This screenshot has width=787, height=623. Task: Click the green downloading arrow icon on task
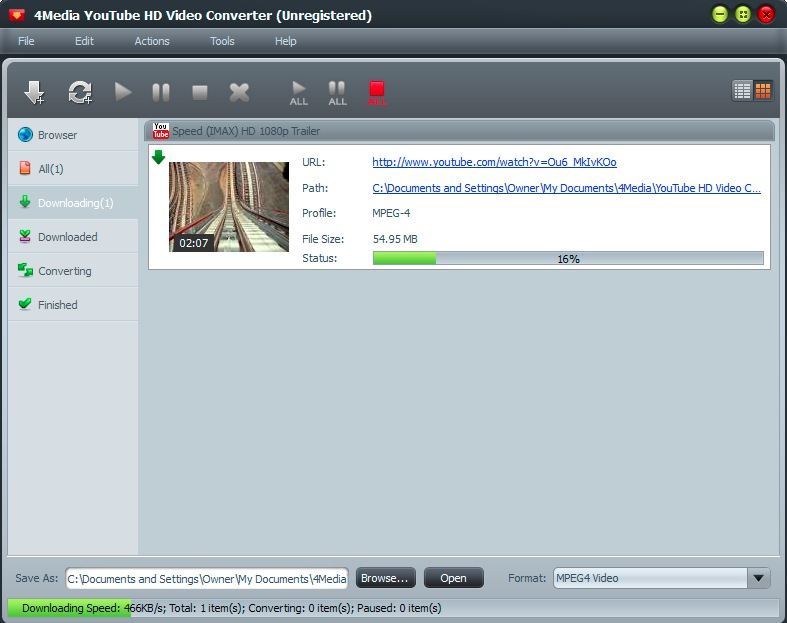coord(159,157)
